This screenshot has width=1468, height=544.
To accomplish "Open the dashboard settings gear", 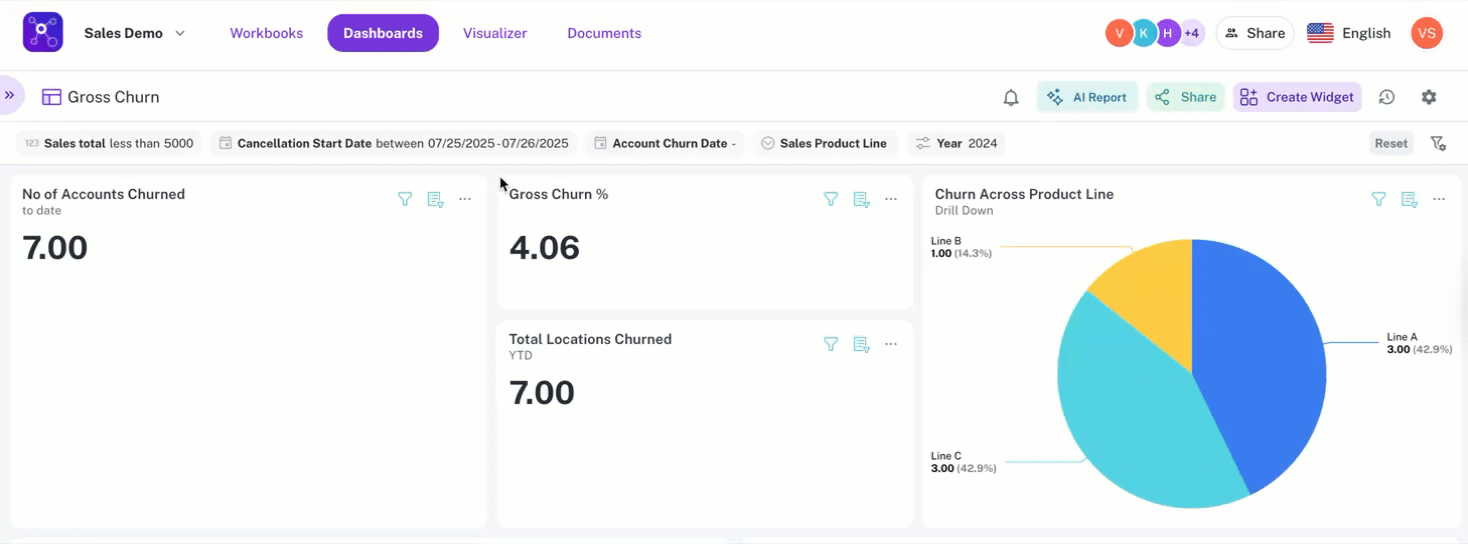I will click(x=1429, y=97).
